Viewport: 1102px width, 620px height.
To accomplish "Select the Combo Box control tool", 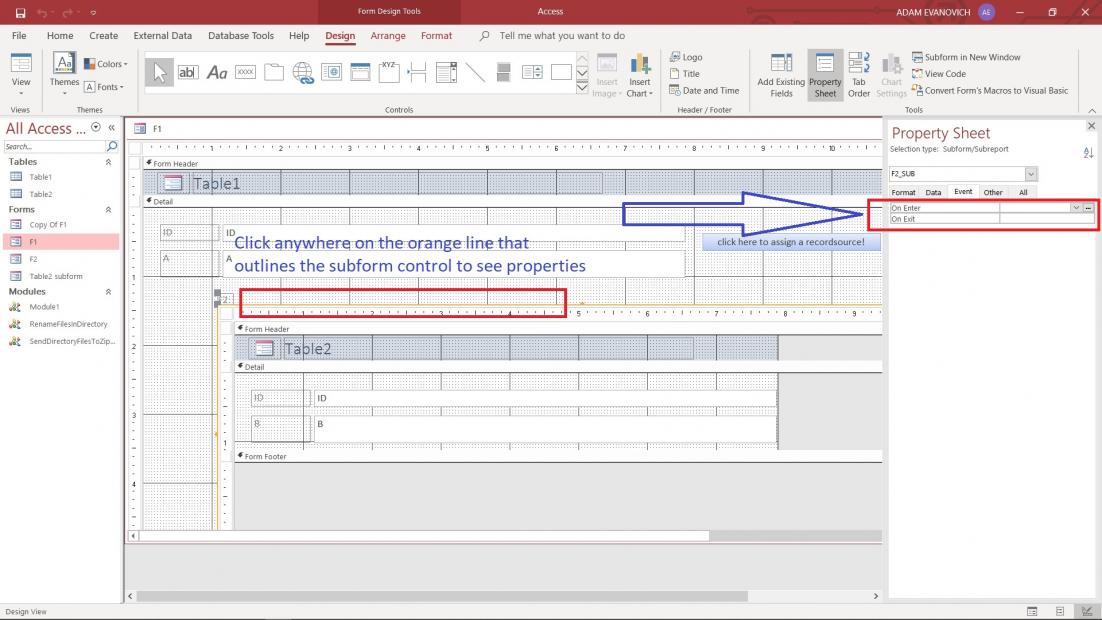I will click(446, 72).
